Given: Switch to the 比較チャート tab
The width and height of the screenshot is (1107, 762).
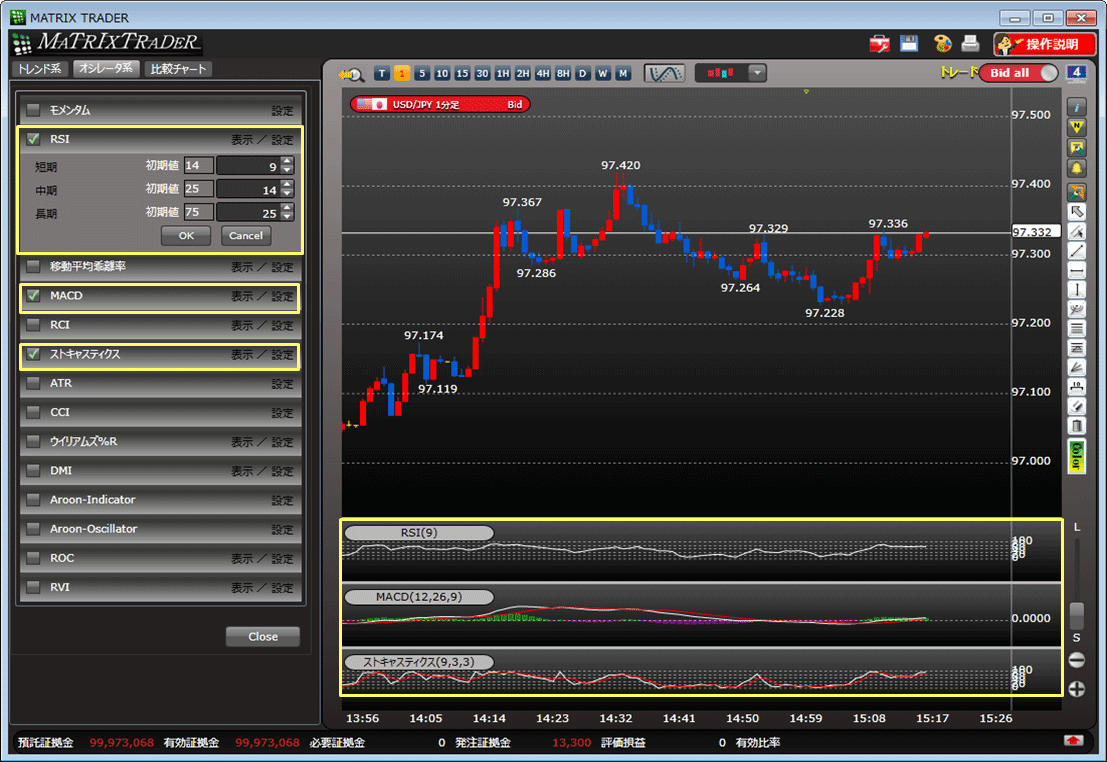Looking at the screenshot, I should coord(179,69).
